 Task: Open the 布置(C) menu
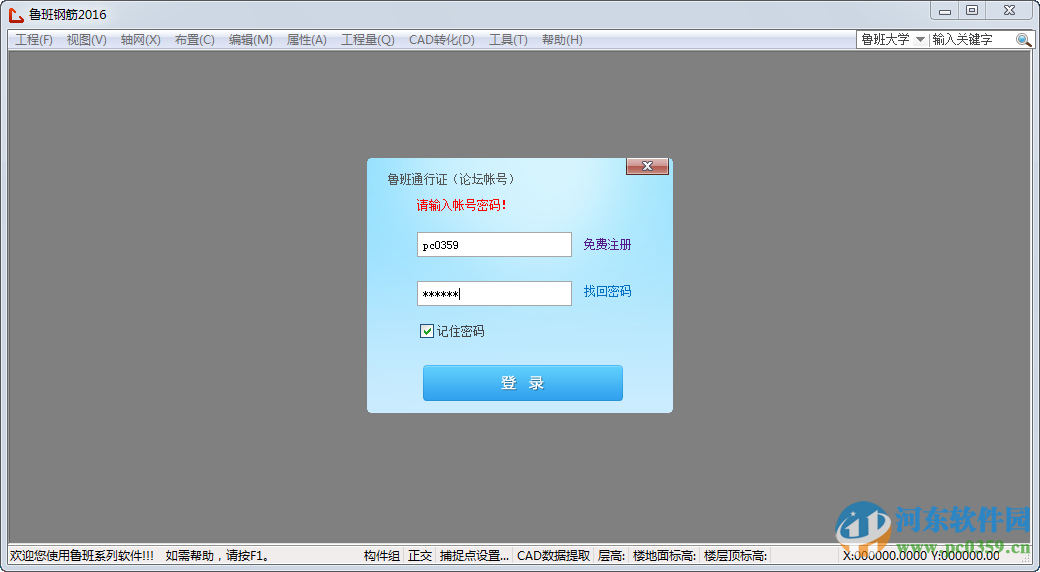click(194, 40)
